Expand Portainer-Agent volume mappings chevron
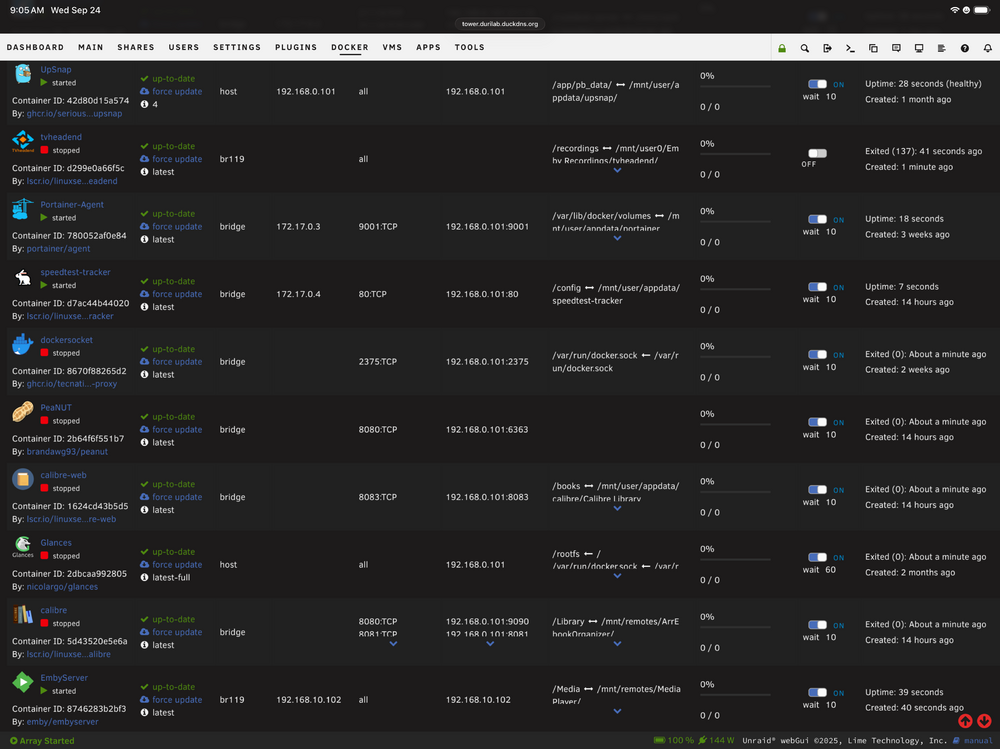Viewport: 1000px width, 749px height. (x=617, y=238)
